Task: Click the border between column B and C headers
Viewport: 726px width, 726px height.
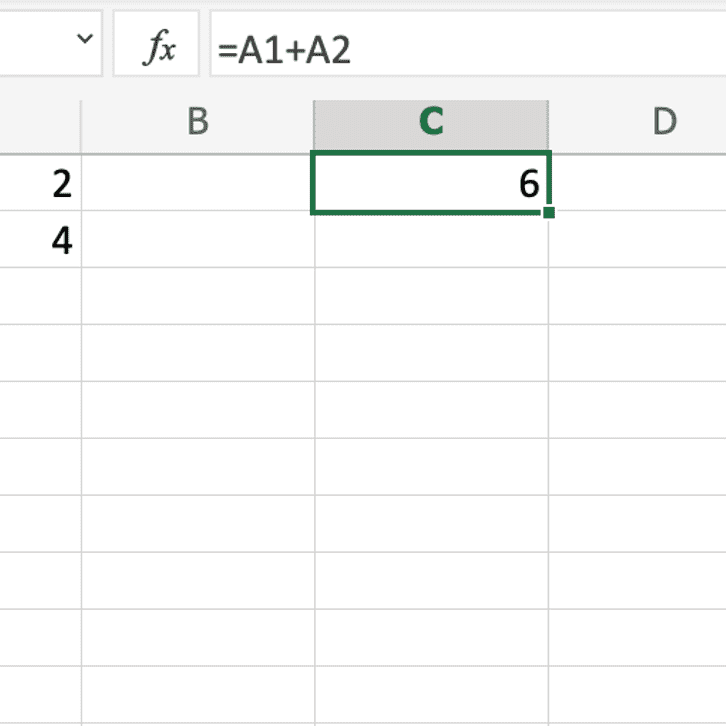Action: [x=314, y=125]
